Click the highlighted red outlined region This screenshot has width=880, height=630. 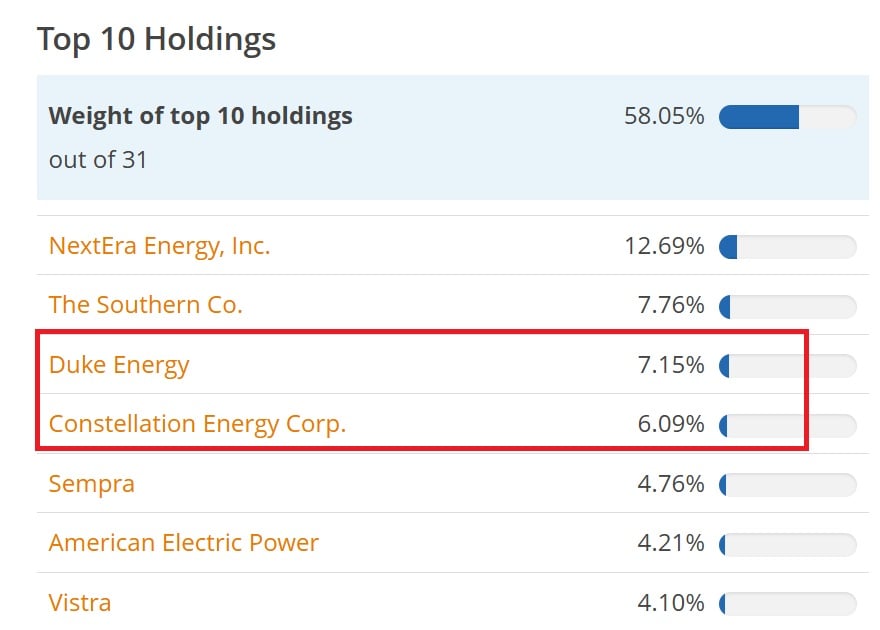pos(420,394)
